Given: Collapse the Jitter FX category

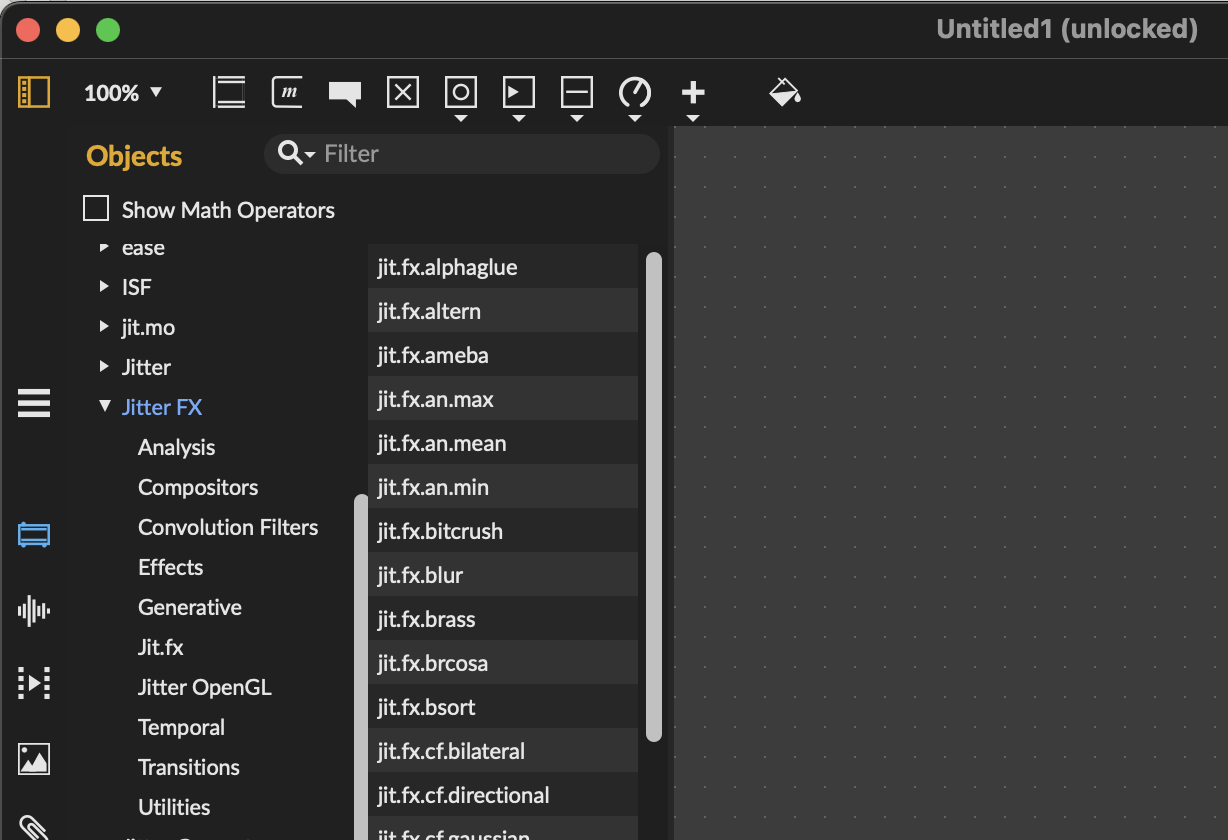Looking at the screenshot, I should [x=104, y=407].
